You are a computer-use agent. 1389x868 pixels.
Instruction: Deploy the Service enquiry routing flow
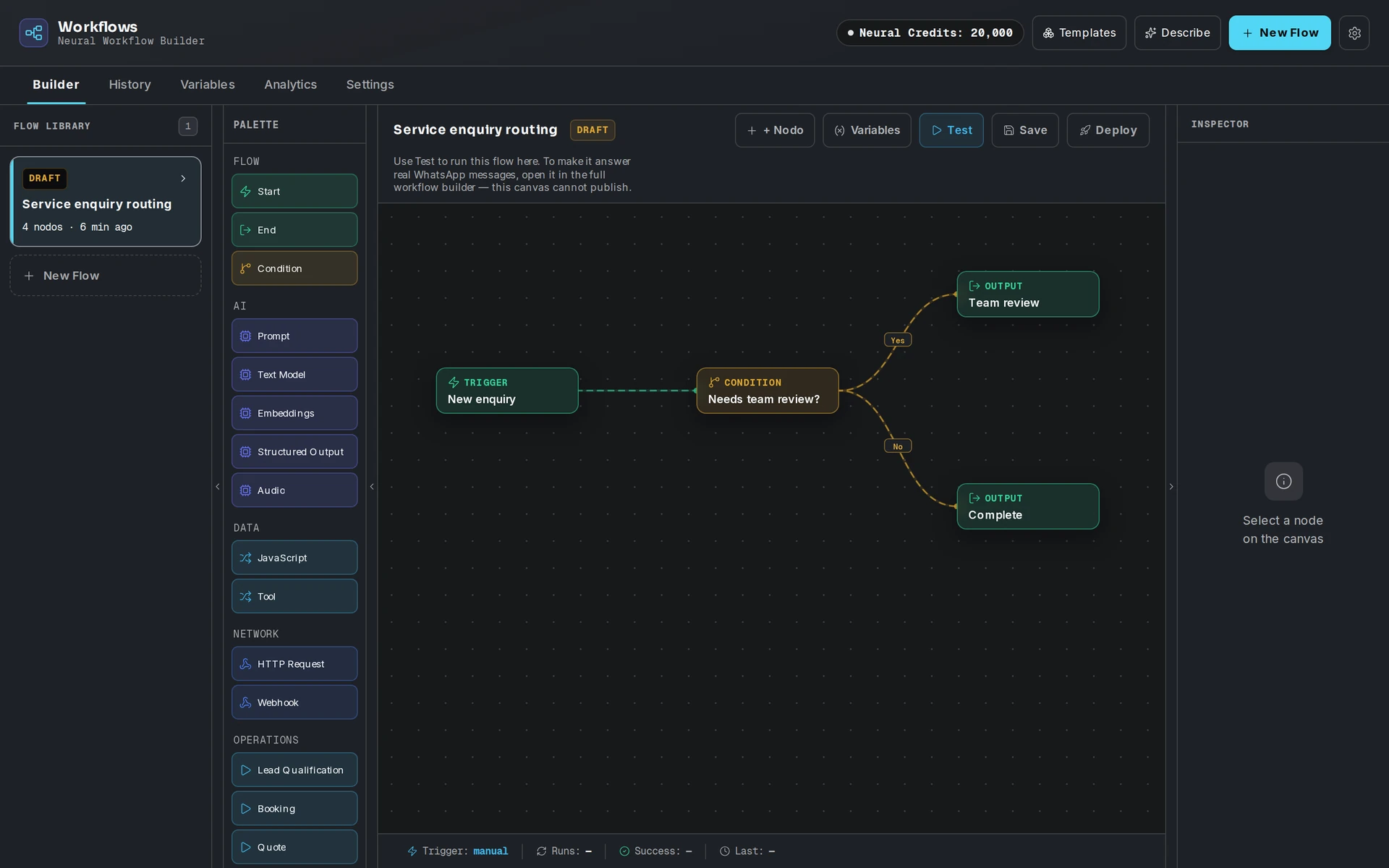tap(1108, 130)
